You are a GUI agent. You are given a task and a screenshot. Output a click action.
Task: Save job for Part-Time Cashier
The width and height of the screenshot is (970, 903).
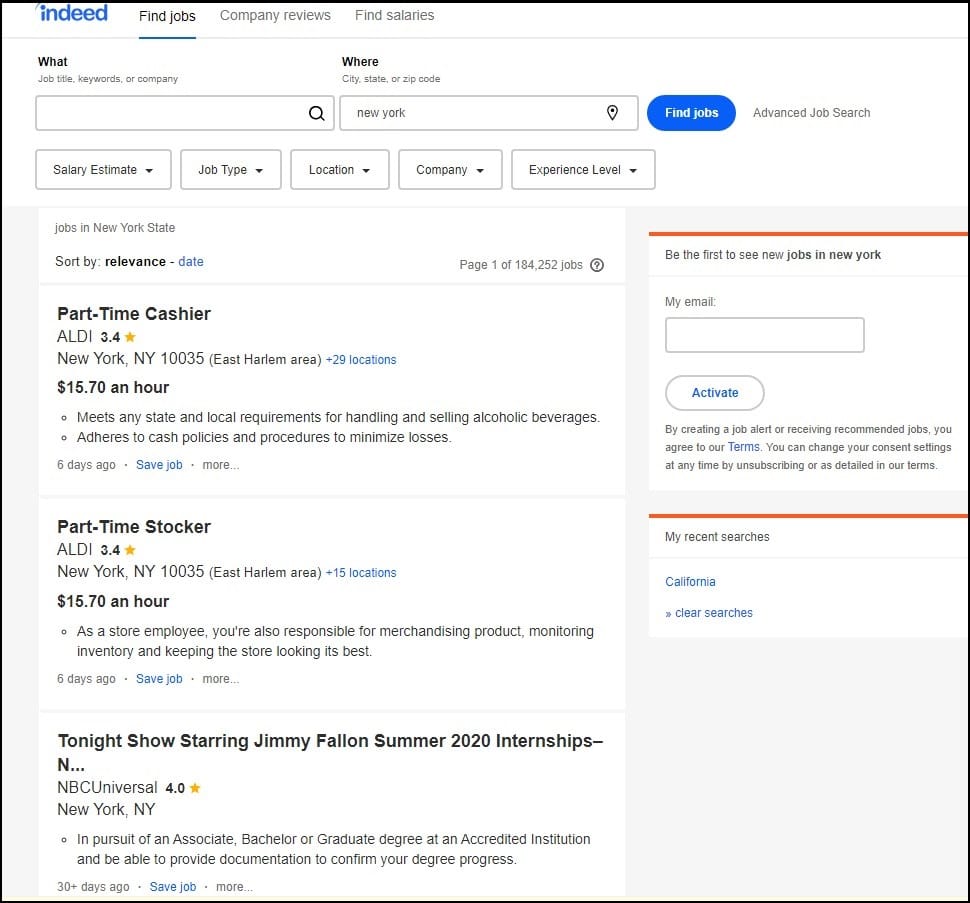(159, 464)
